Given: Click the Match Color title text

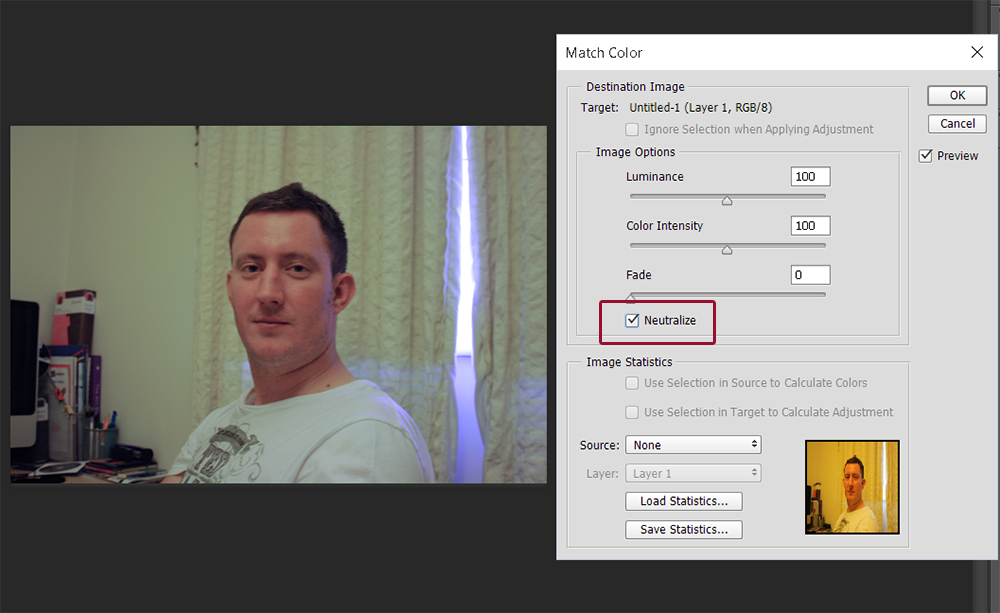Looking at the screenshot, I should [604, 53].
